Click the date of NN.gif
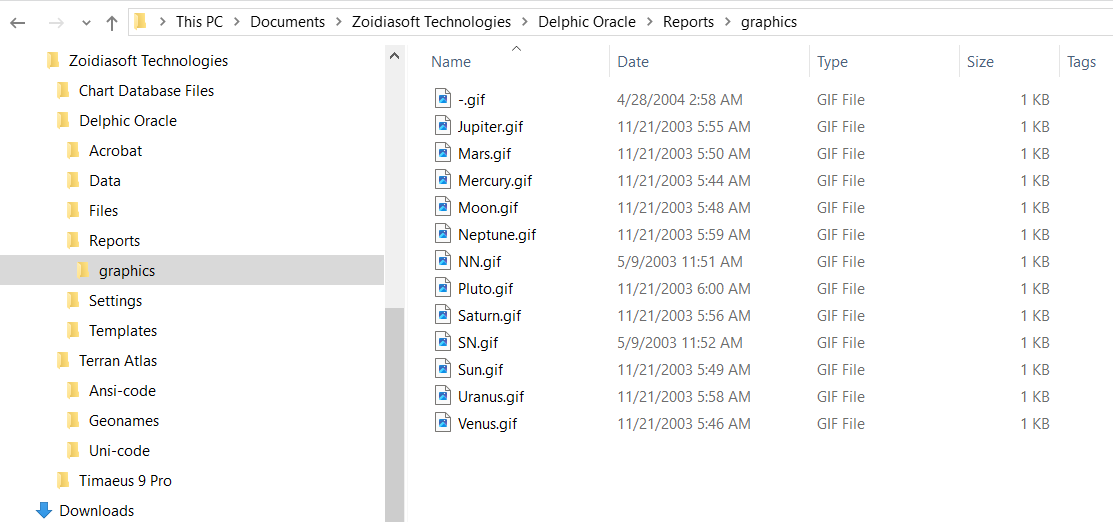This screenshot has height=522, width=1113. click(680, 261)
